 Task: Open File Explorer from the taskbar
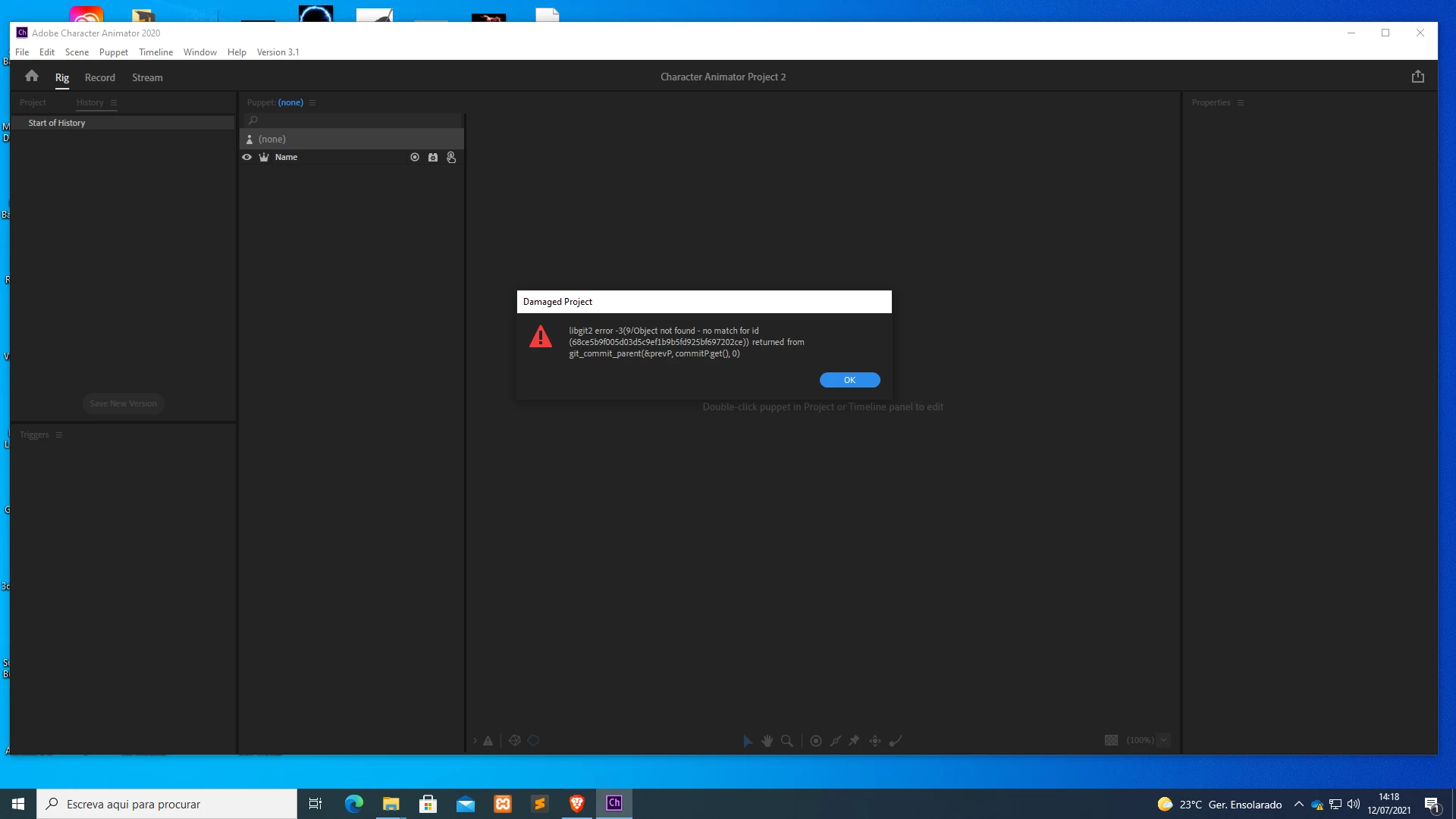(391, 804)
